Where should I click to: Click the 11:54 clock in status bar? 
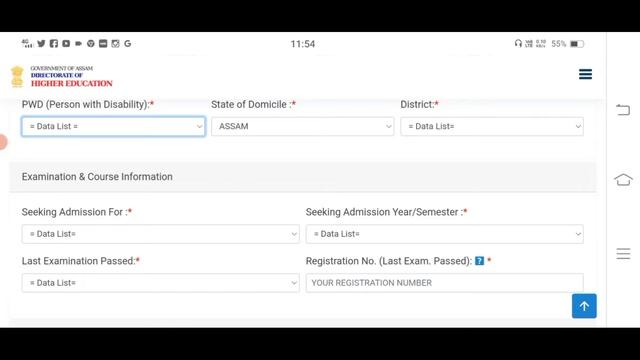pos(302,44)
